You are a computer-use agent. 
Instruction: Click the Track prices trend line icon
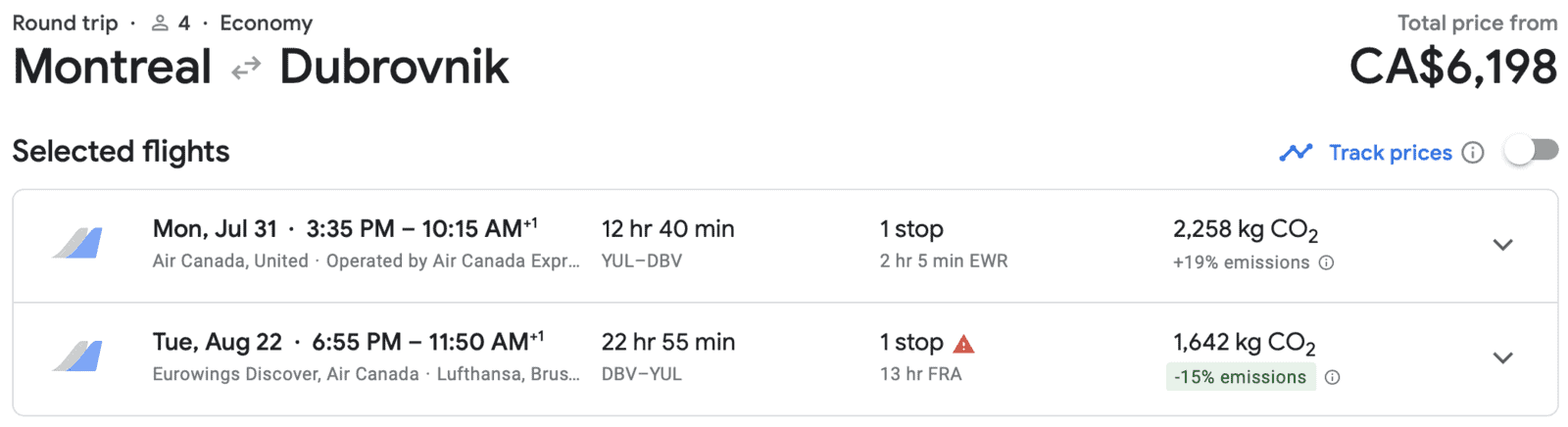coord(1296,153)
